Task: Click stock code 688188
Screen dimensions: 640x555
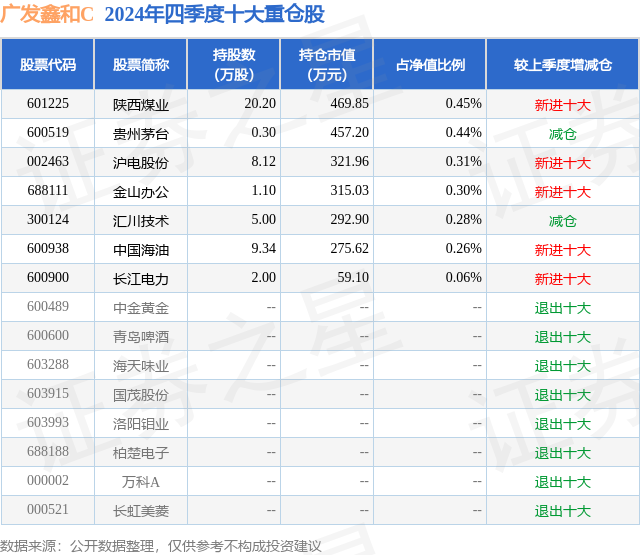Action: pyautogui.click(x=48, y=451)
